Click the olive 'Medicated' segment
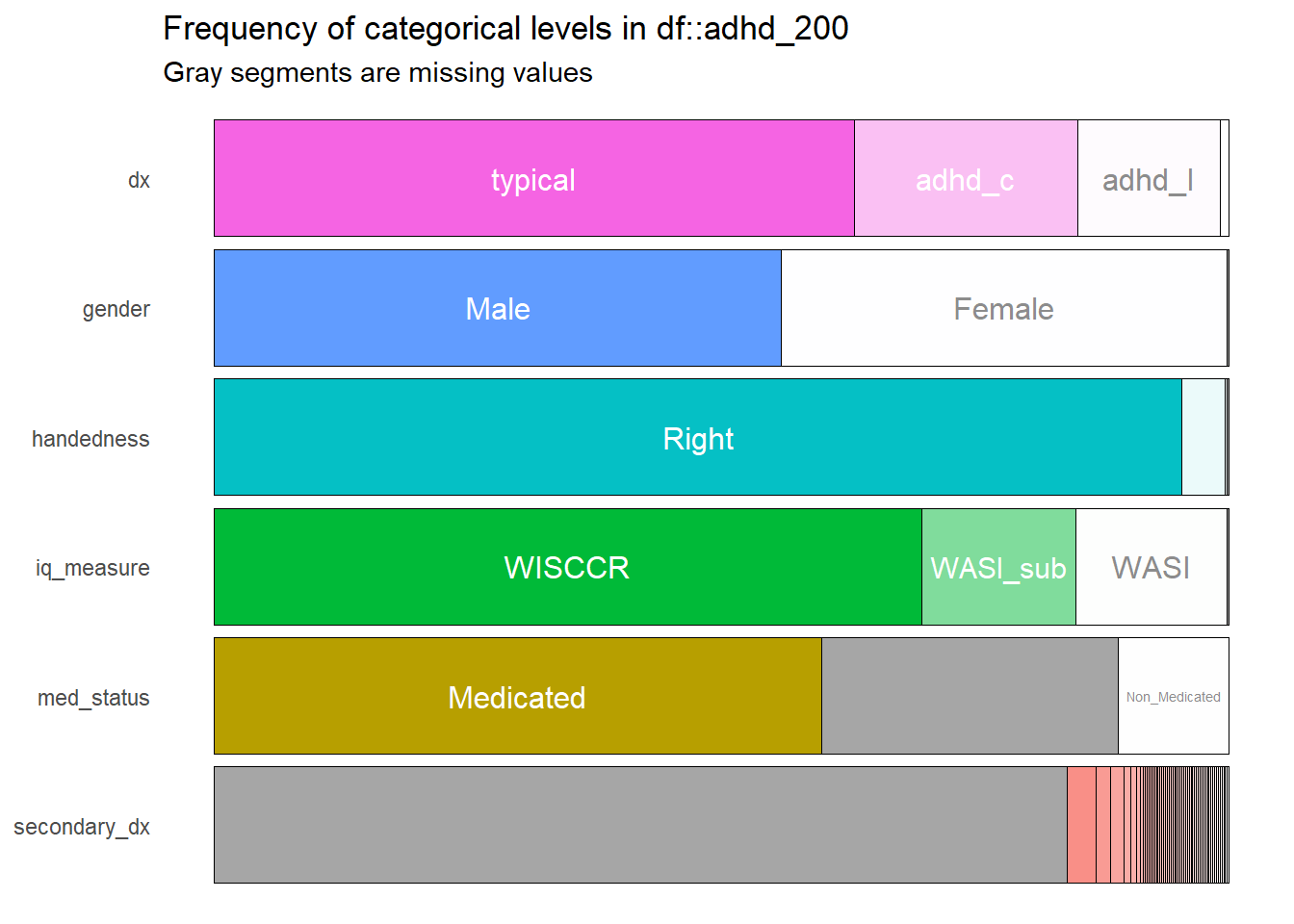 [518, 696]
